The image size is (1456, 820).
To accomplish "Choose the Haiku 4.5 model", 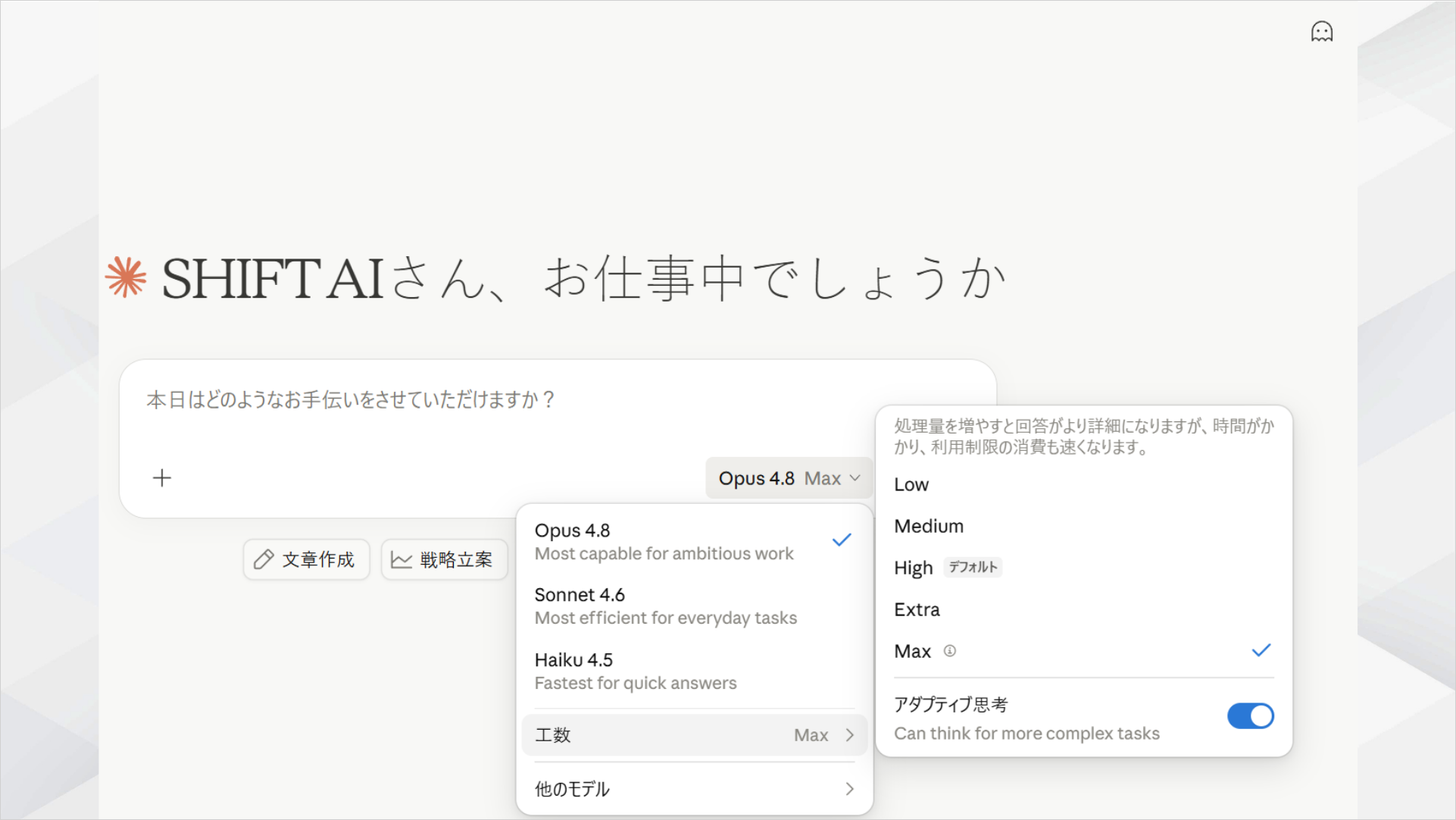I will pos(694,671).
